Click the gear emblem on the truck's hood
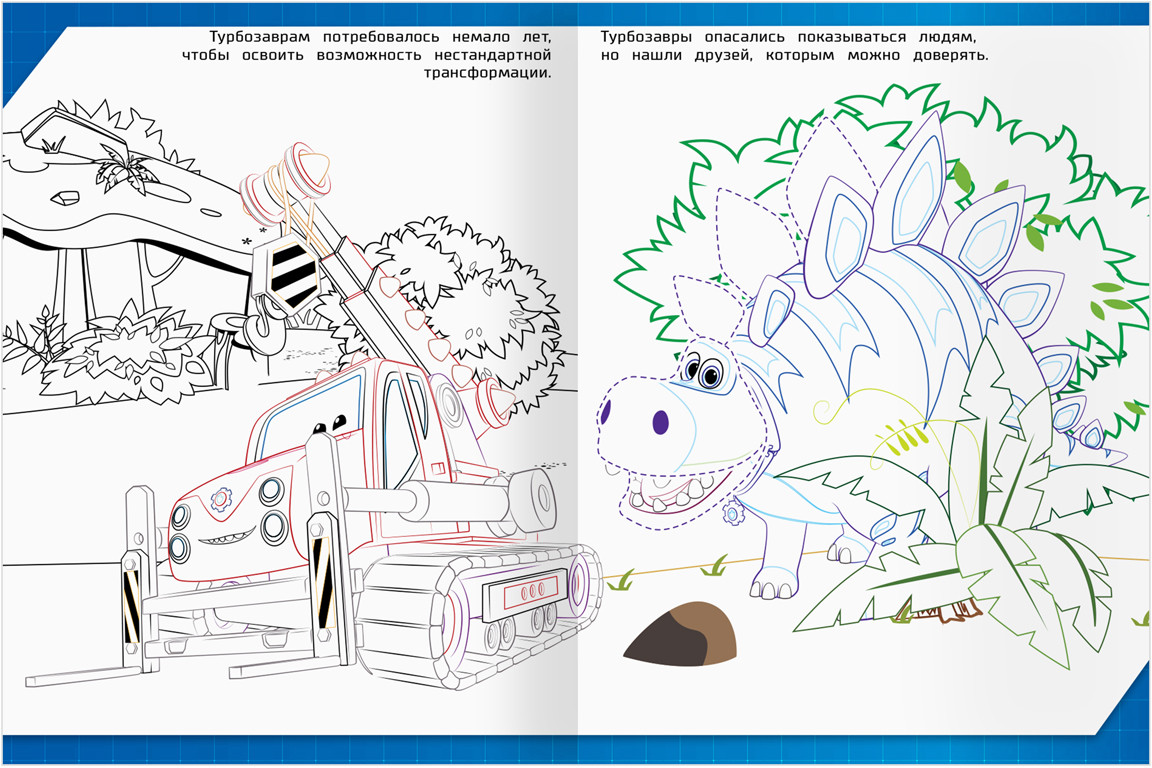Image resolution: width=1152 pixels, height=768 pixels. pyautogui.click(x=221, y=495)
